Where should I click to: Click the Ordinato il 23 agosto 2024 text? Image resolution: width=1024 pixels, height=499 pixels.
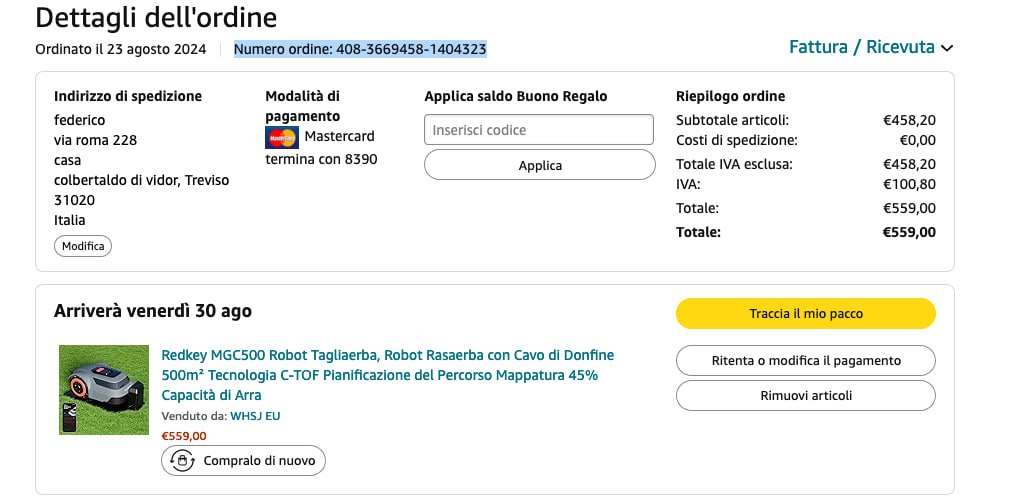pos(121,49)
